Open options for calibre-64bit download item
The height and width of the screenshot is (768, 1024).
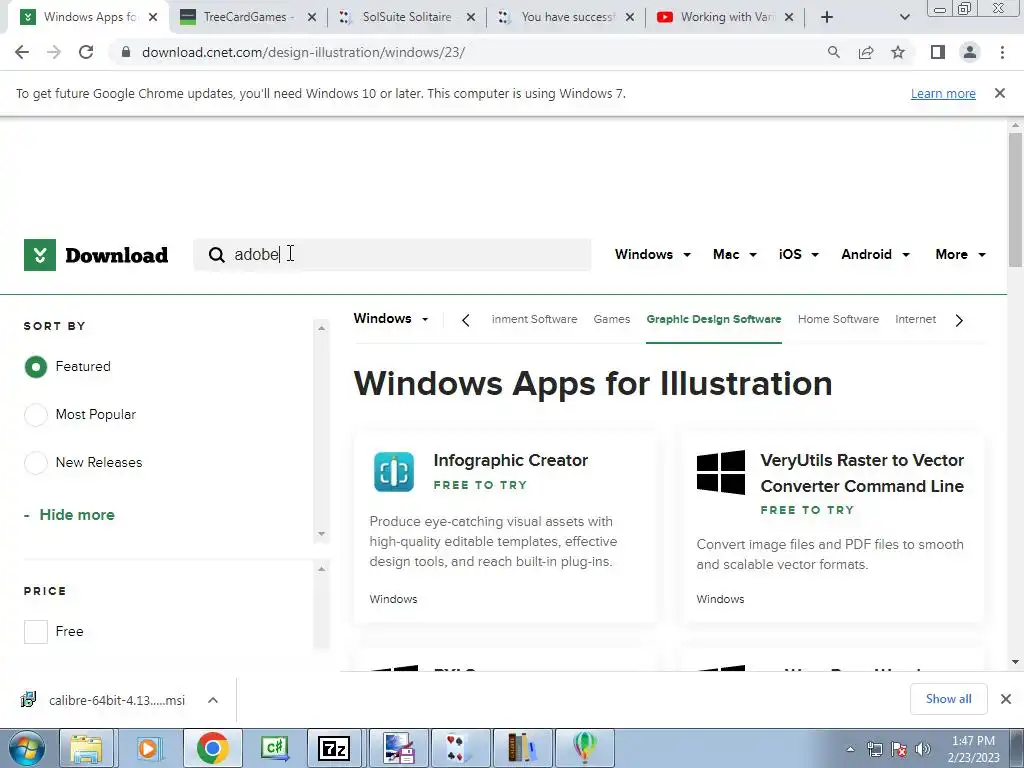click(213, 700)
